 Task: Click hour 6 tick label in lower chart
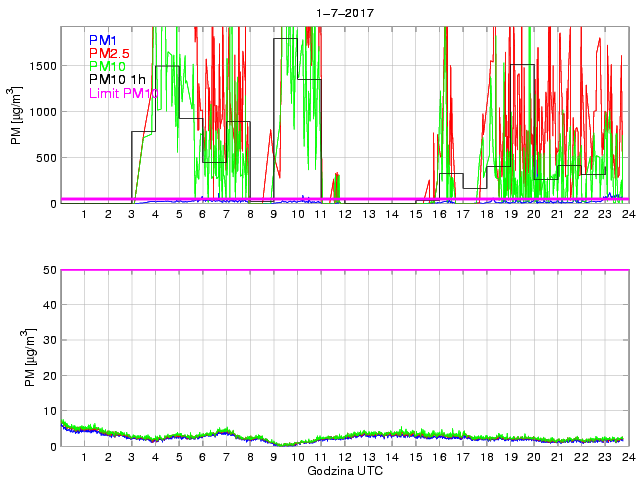(x=202, y=457)
